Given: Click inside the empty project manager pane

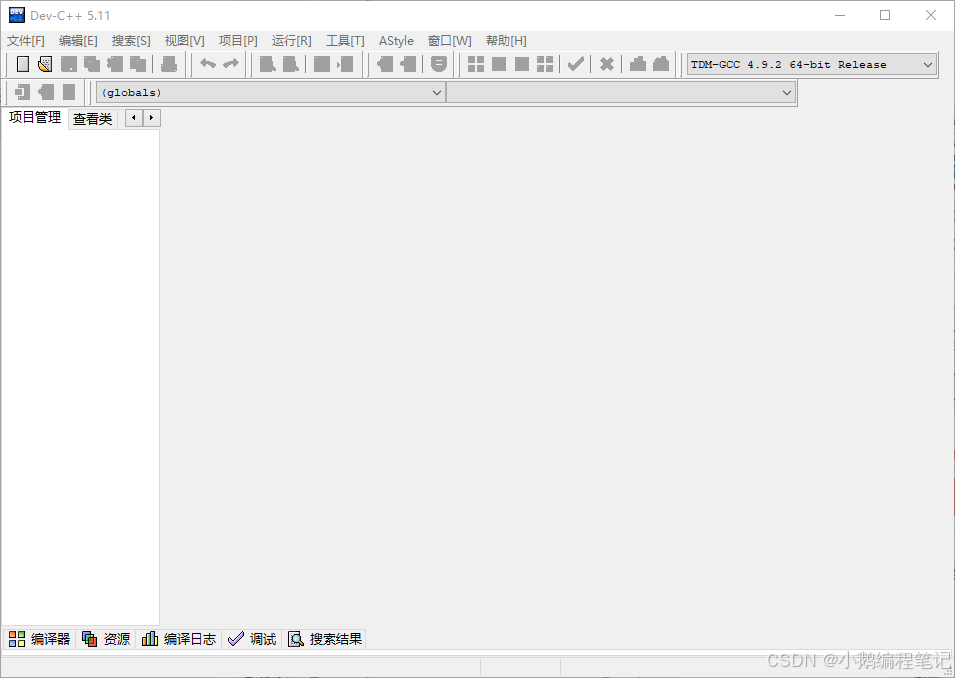Looking at the screenshot, I should click(80, 377).
